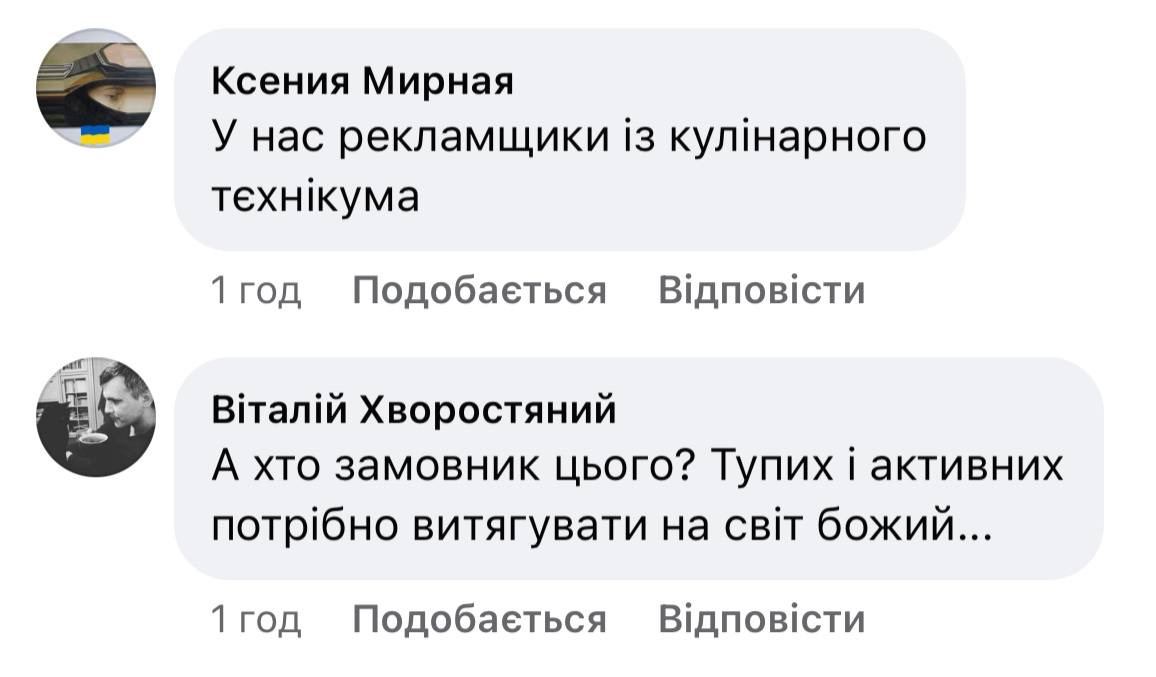Open the "1 год" timestamp under Ксения's comment
The height and width of the screenshot is (677, 1156).
tap(256, 290)
